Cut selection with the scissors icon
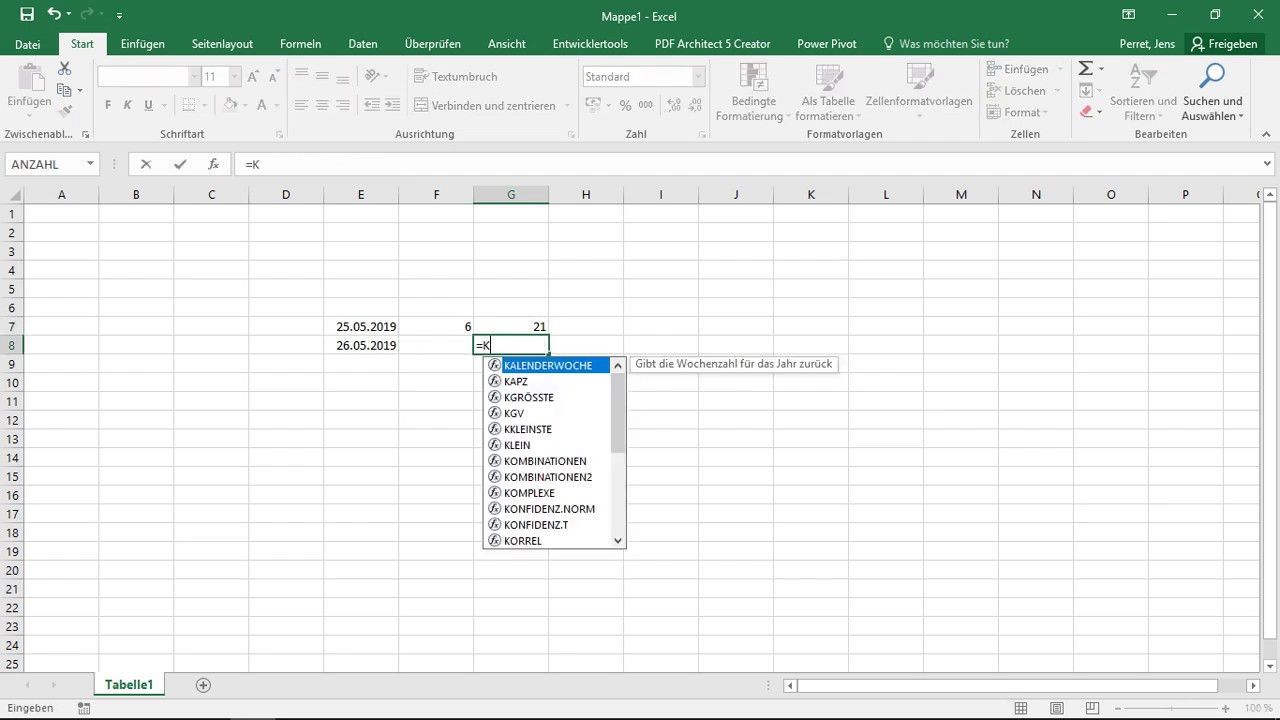 (65, 69)
